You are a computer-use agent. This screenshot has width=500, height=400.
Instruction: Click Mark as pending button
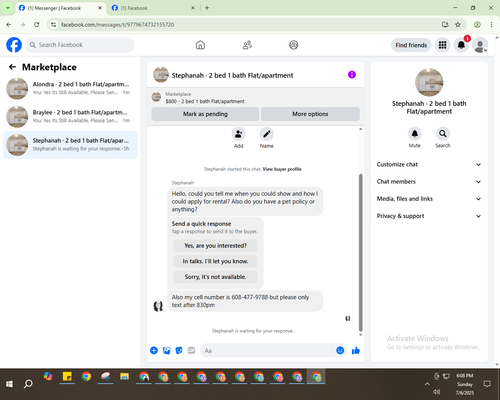(x=205, y=114)
